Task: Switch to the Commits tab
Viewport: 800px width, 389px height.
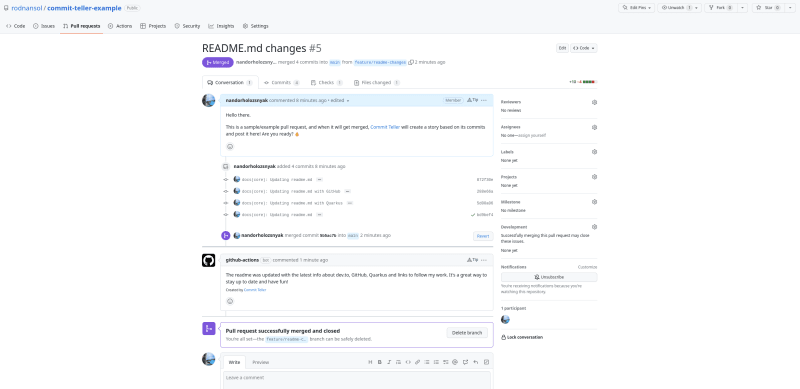Action: click(282, 83)
